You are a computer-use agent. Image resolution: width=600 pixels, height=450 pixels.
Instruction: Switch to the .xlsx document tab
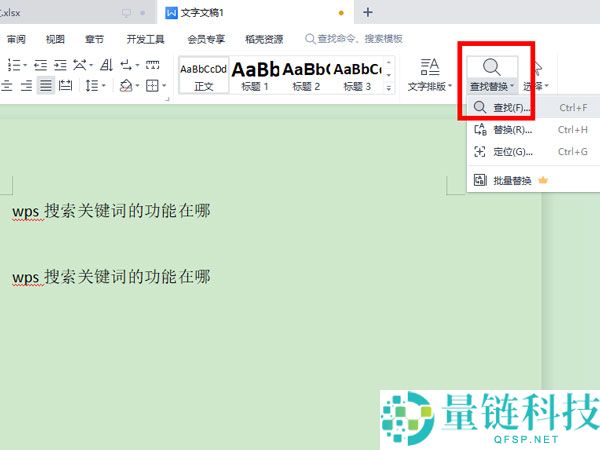click(77, 13)
